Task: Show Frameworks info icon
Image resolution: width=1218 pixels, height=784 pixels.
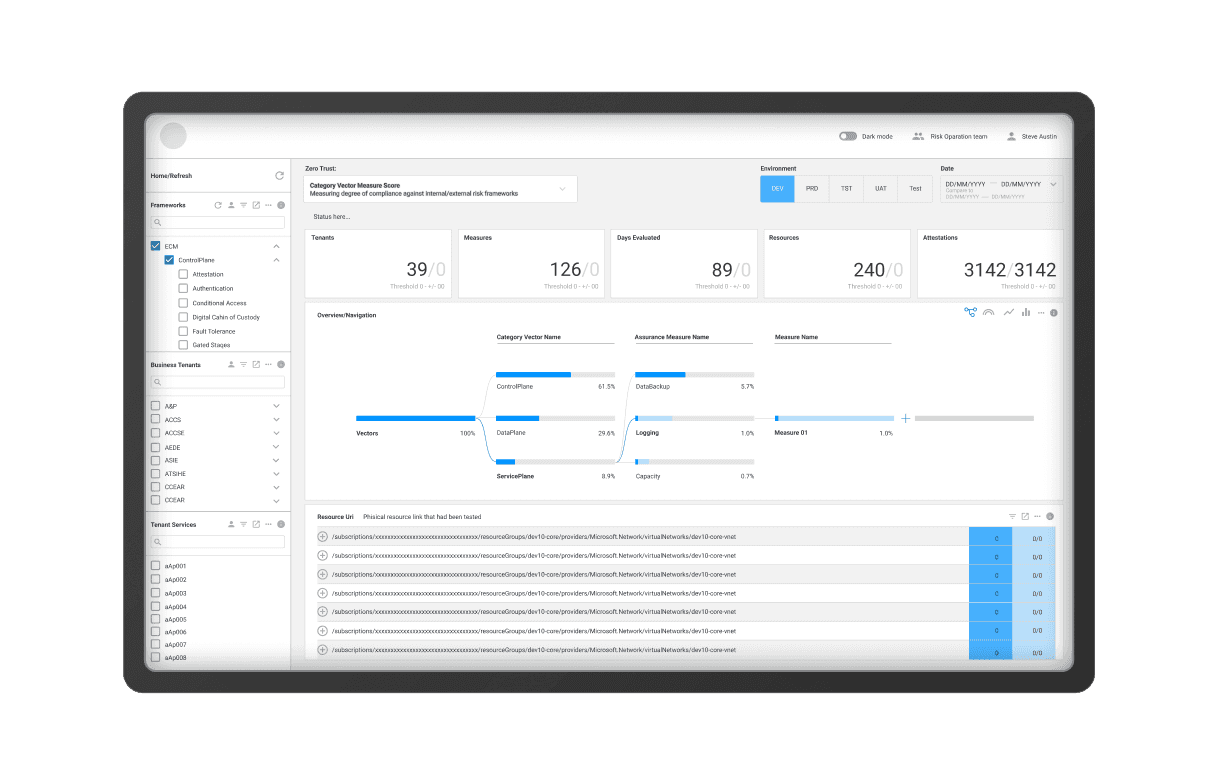Action: [281, 205]
